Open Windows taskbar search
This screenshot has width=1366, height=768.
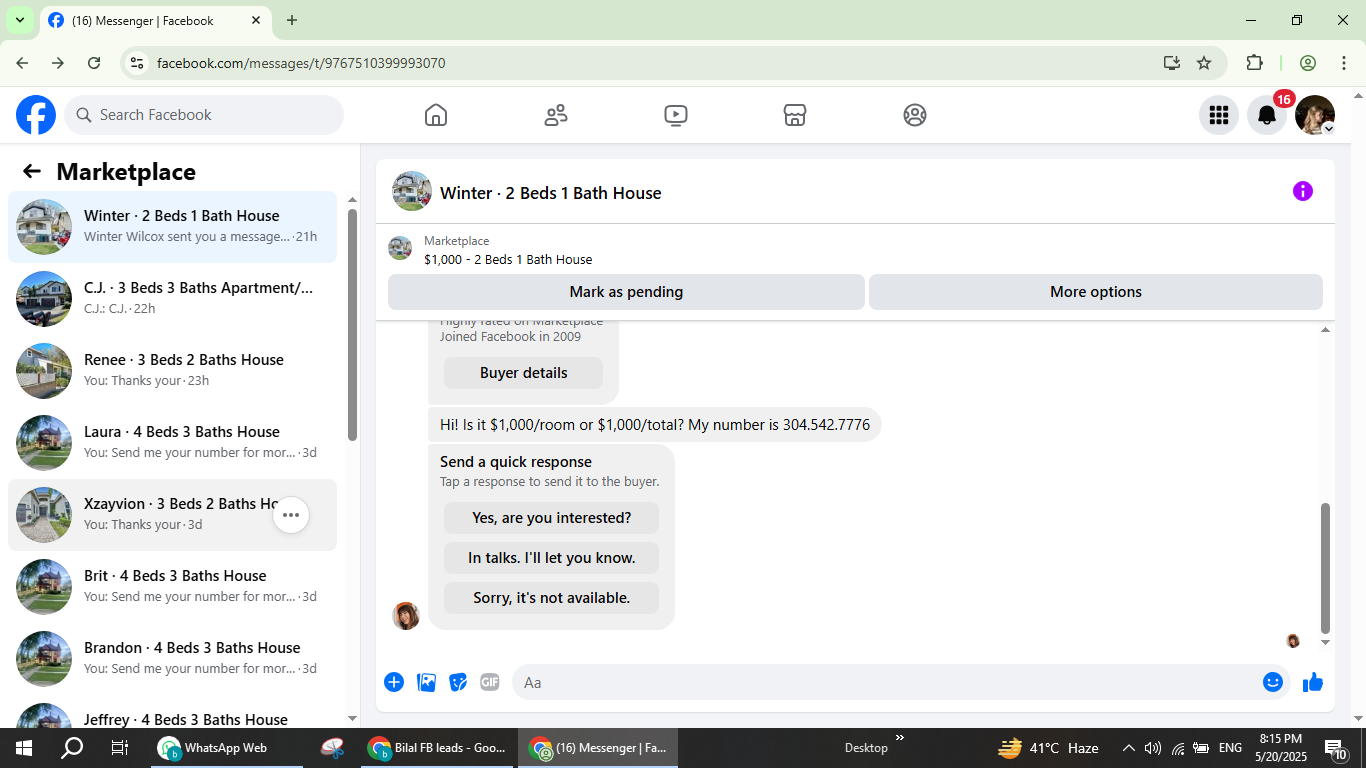[x=72, y=748]
